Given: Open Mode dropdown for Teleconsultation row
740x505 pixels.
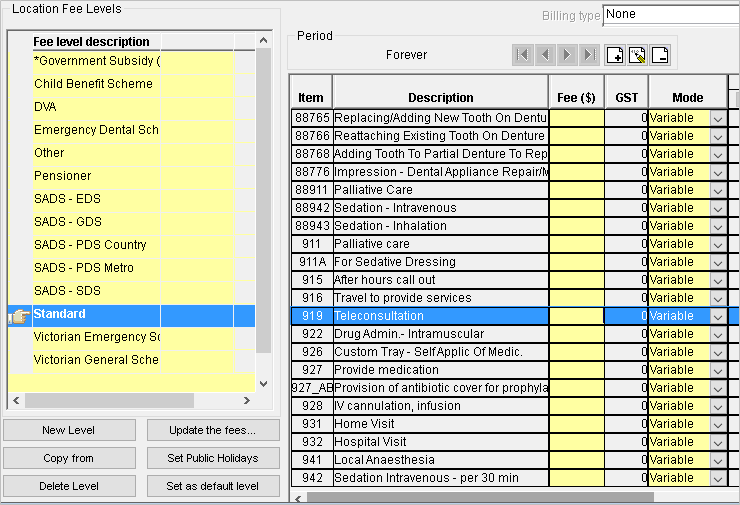Looking at the screenshot, I should (x=718, y=316).
